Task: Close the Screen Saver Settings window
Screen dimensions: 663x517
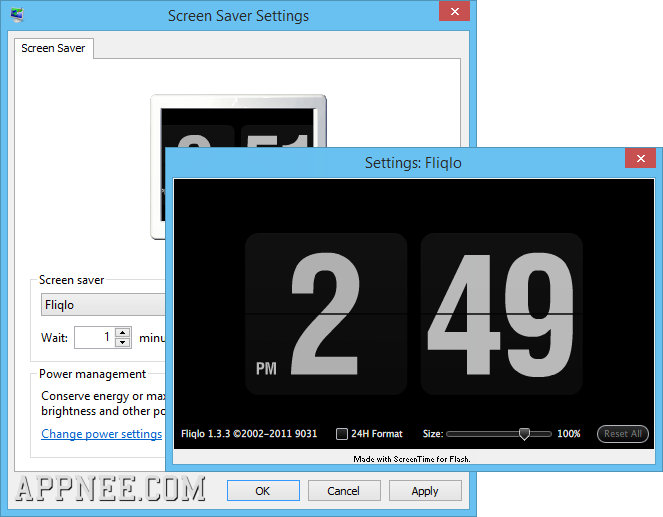Action: pos(455,11)
